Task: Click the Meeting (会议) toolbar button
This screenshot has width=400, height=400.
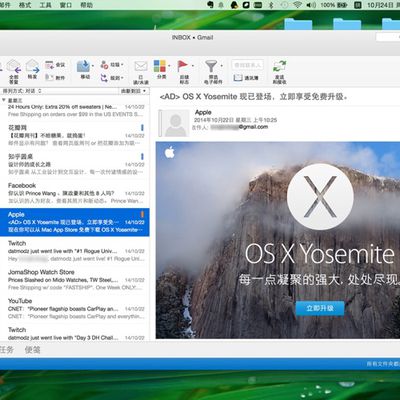Action: (x=55, y=65)
